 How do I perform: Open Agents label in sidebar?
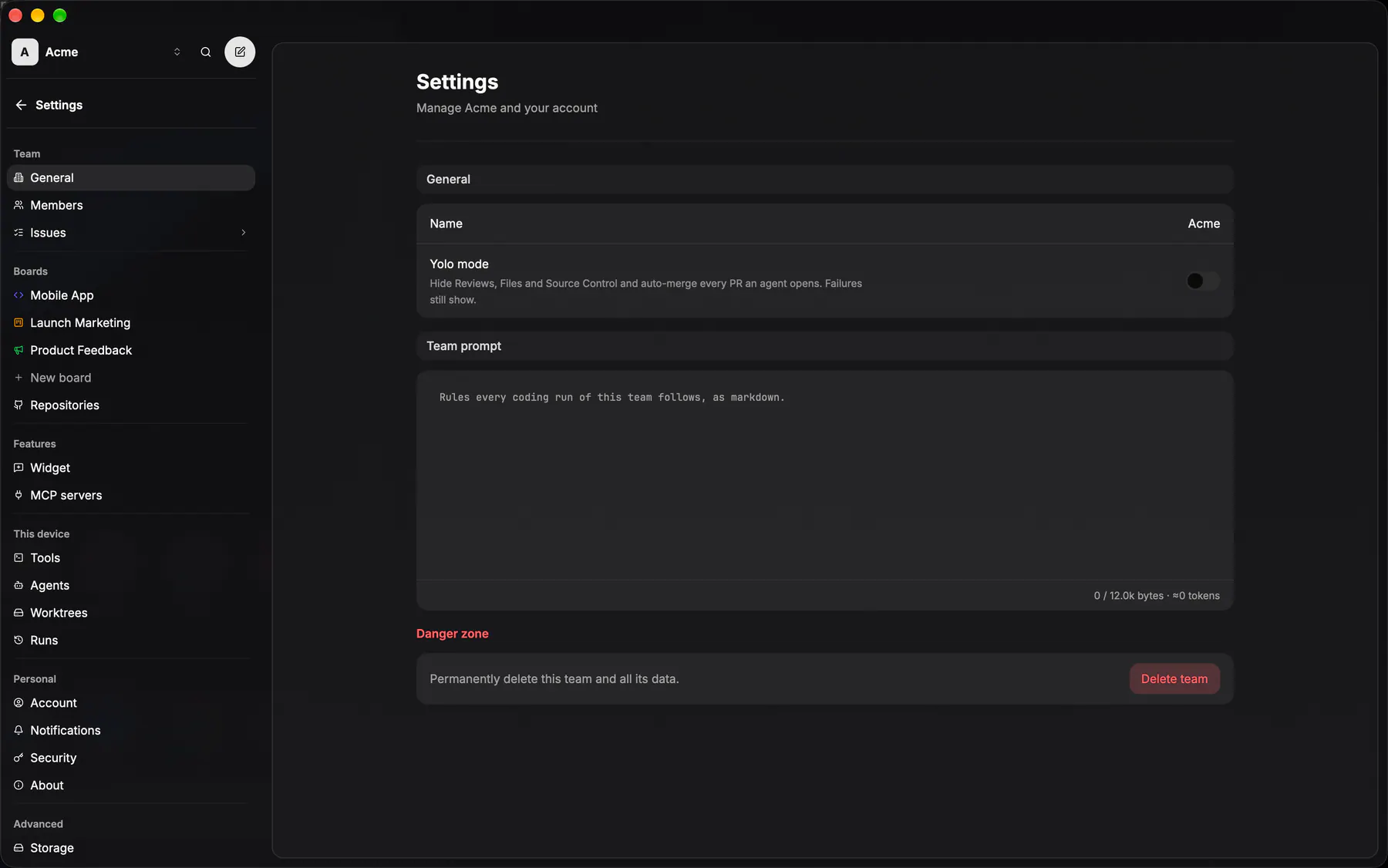pyautogui.click(x=50, y=585)
